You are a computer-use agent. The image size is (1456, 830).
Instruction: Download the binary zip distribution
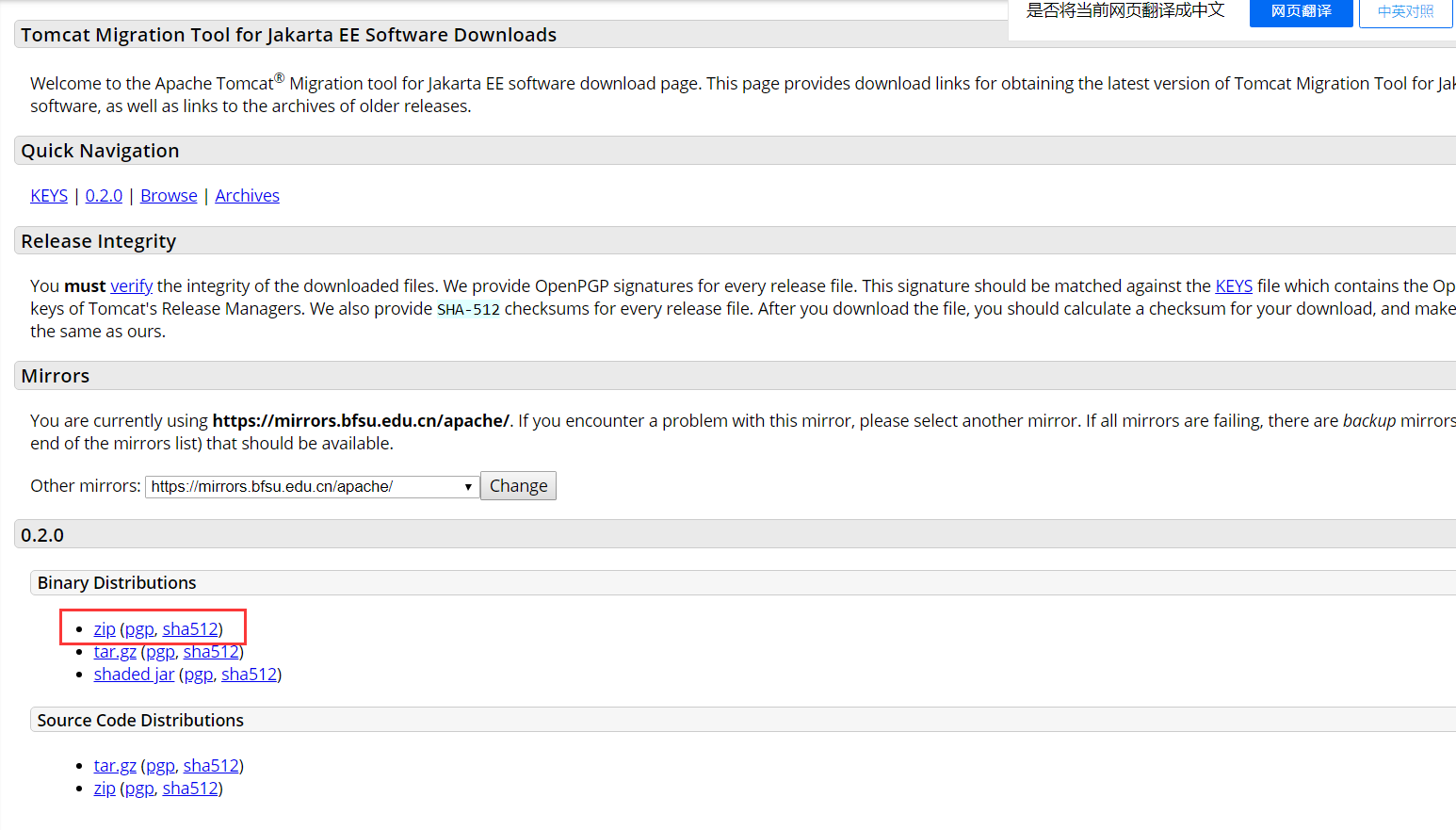pos(105,629)
